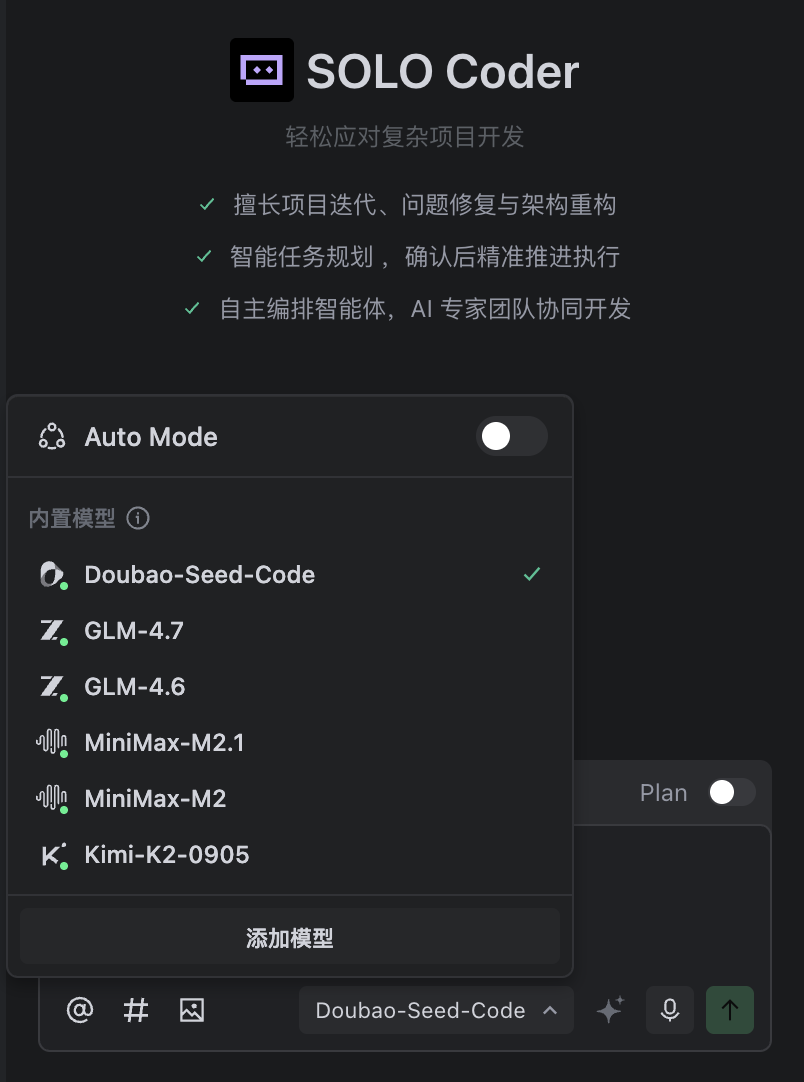Switch to the GLM-4.6 model
The image size is (804, 1082).
pyautogui.click(x=135, y=687)
